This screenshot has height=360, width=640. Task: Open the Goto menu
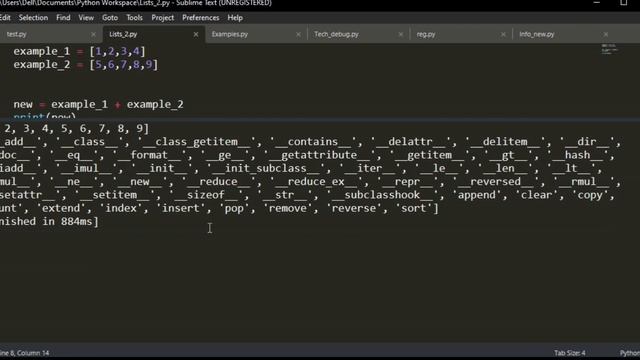pyautogui.click(x=110, y=18)
